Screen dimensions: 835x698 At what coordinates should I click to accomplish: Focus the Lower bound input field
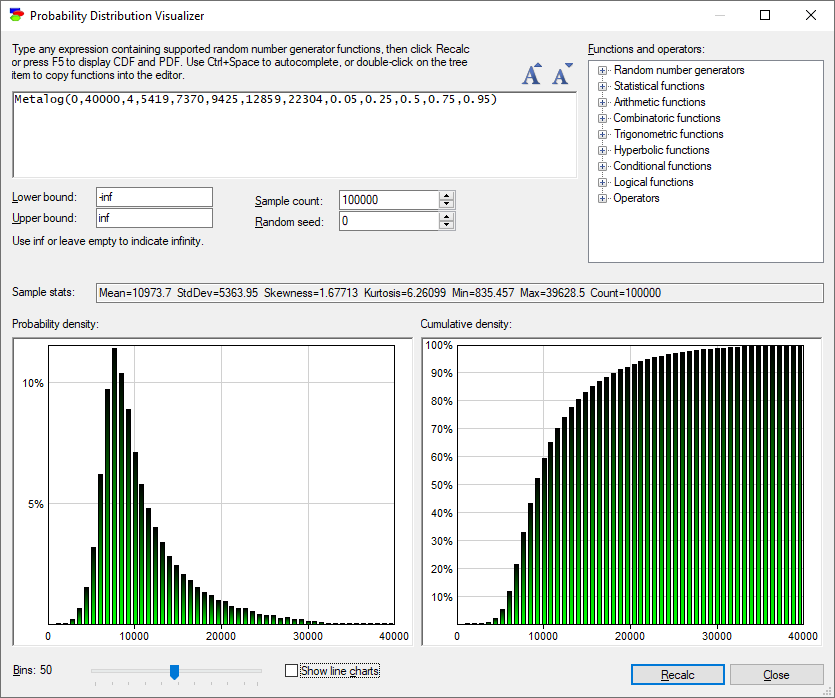[154, 197]
